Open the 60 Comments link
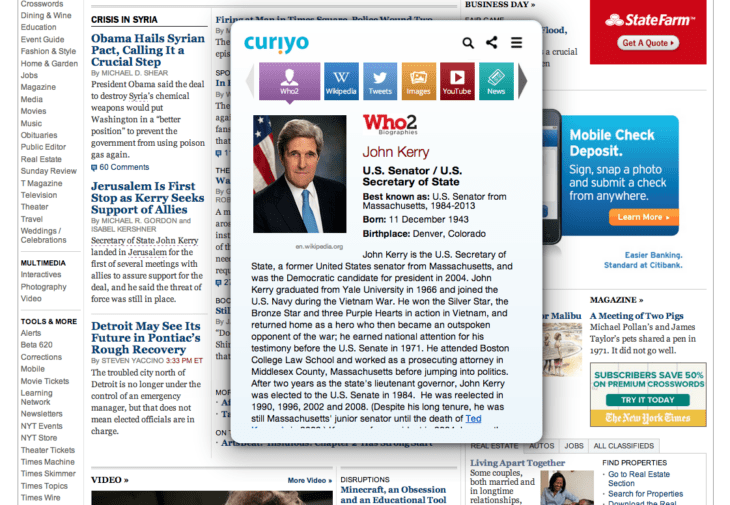This screenshot has height=505, width=730. (124, 167)
